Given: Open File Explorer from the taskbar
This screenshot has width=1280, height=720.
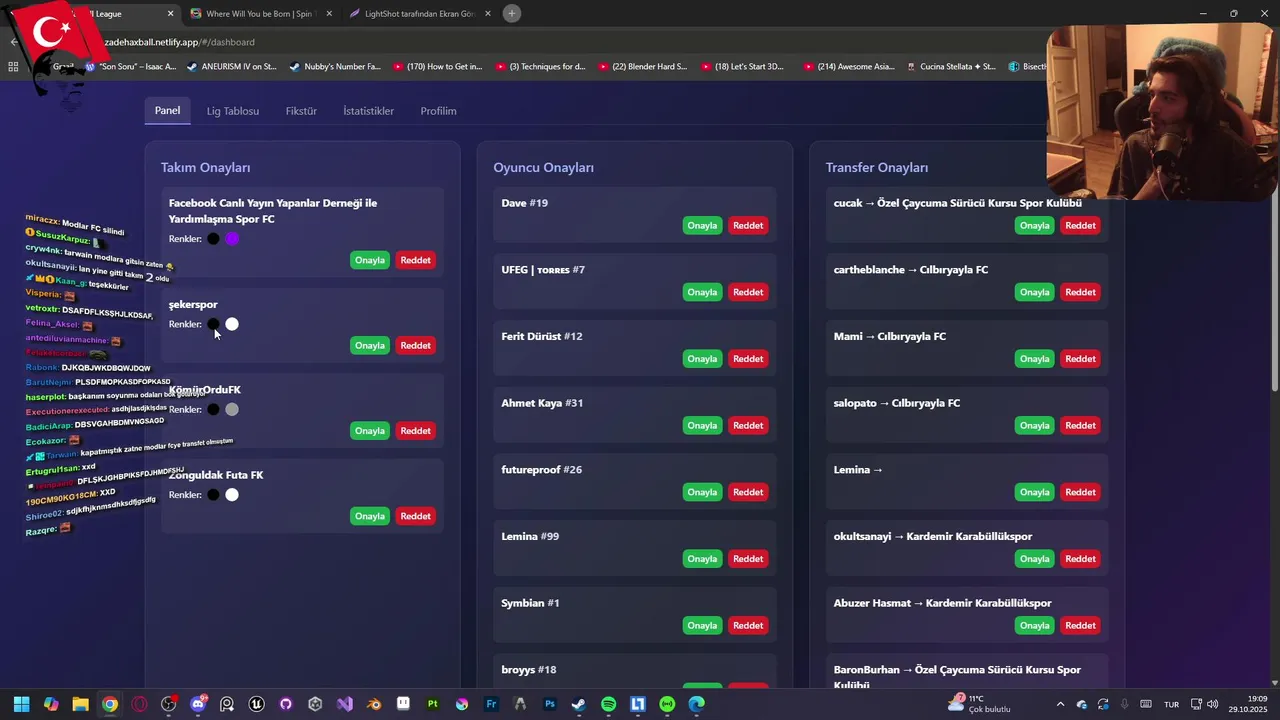Looking at the screenshot, I should coord(80,704).
